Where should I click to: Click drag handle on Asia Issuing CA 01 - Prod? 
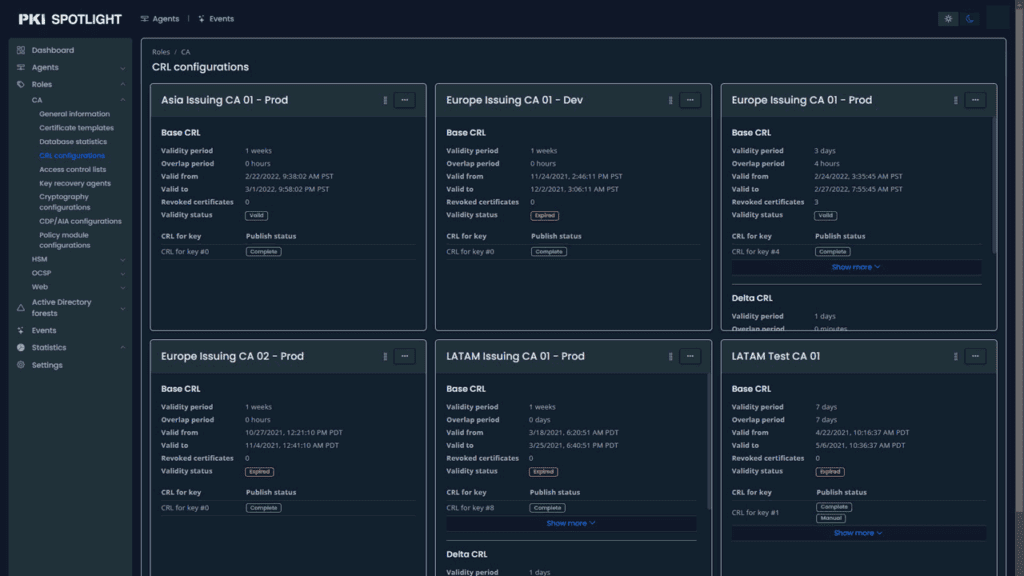[385, 101]
